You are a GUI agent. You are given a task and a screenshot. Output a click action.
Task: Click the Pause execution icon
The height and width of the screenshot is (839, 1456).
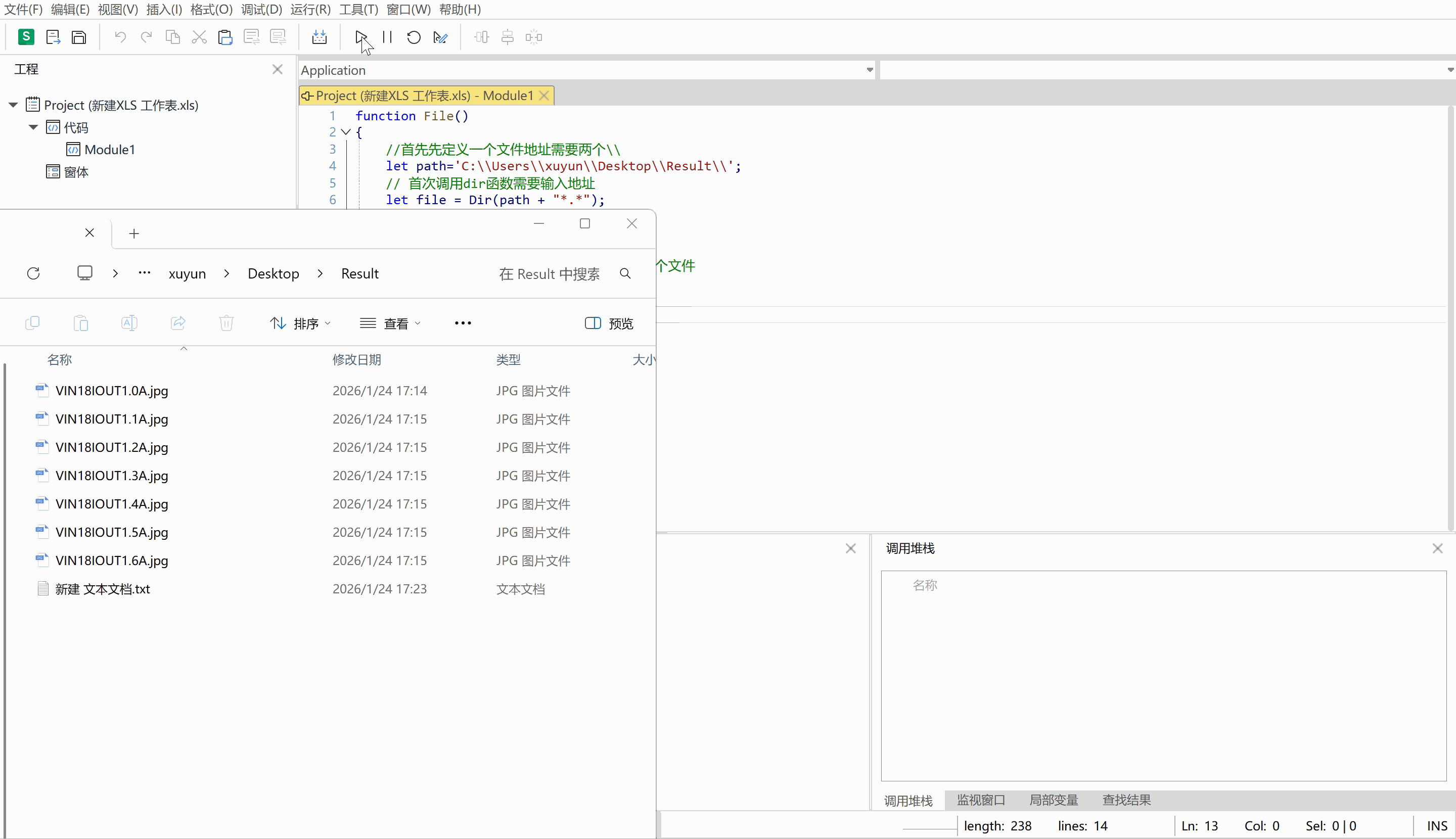coord(387,37)
